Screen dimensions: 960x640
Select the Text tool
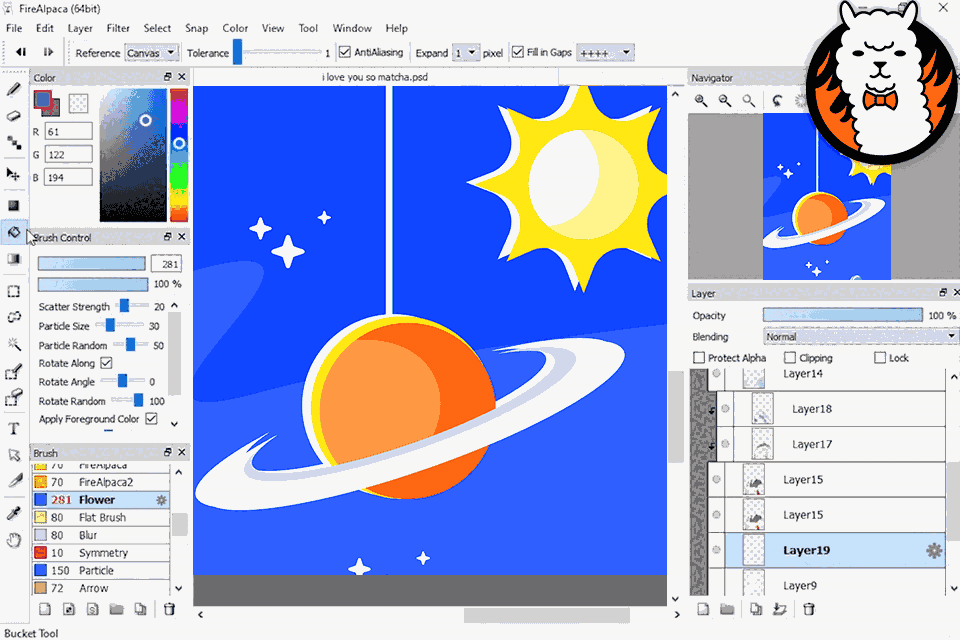13,430
